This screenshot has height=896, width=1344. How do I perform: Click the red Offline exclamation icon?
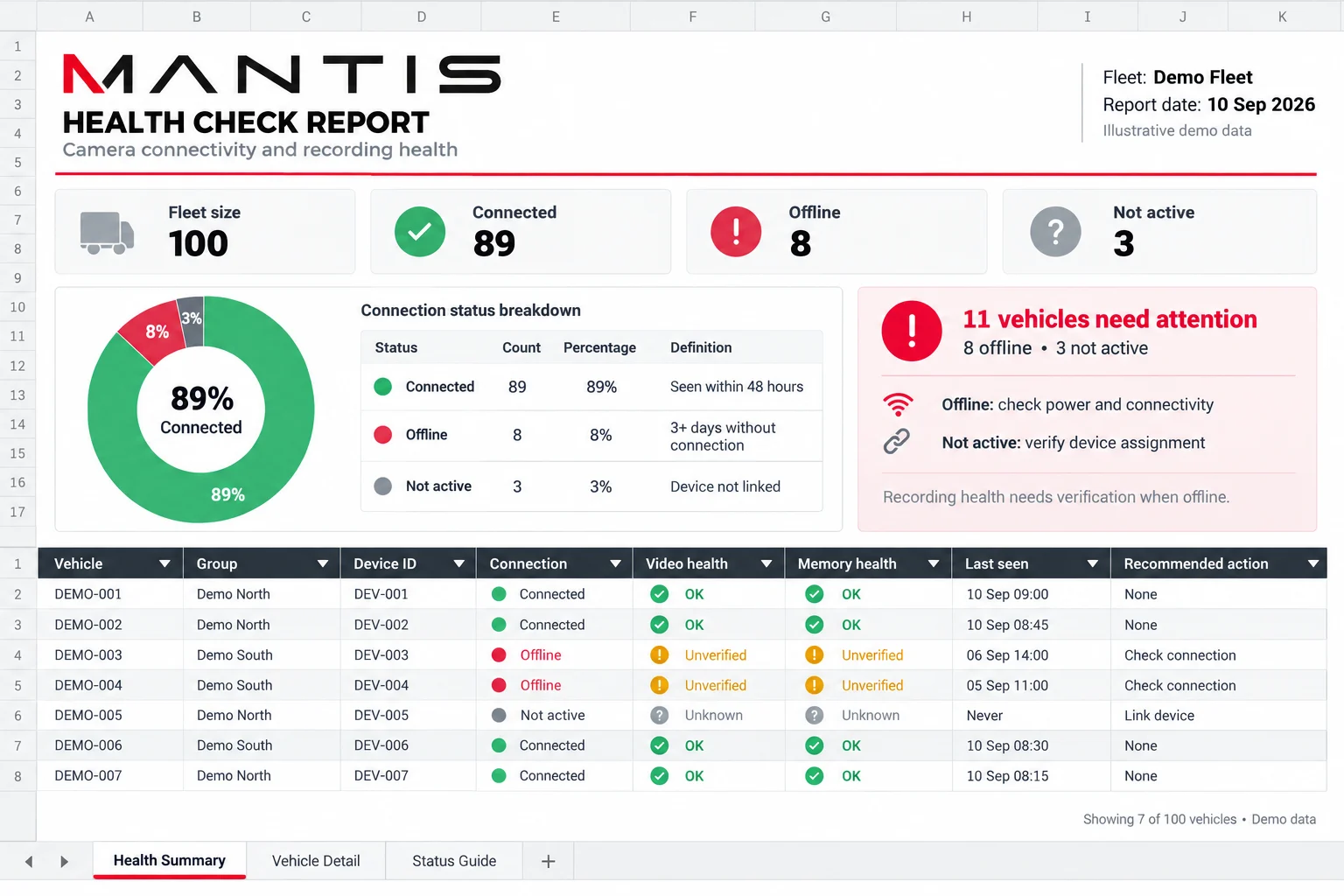tap(736, 232)
